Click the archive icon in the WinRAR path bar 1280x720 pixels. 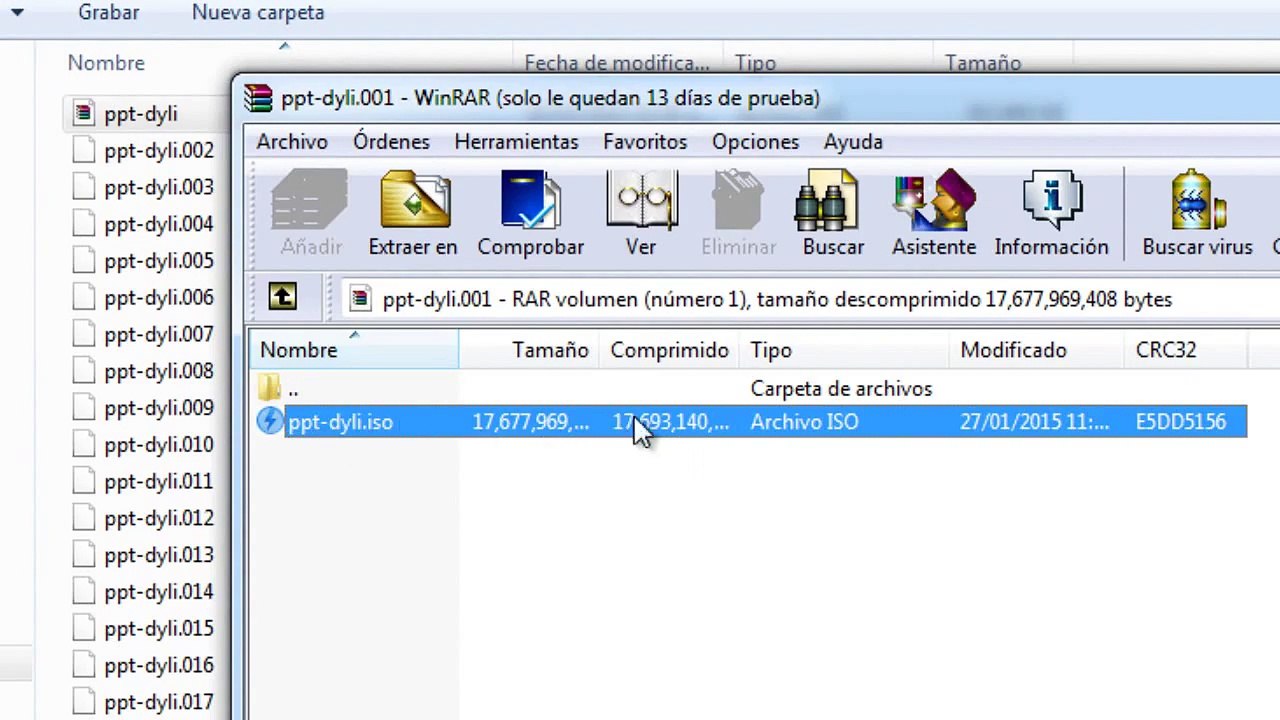[x=361, y=299]
